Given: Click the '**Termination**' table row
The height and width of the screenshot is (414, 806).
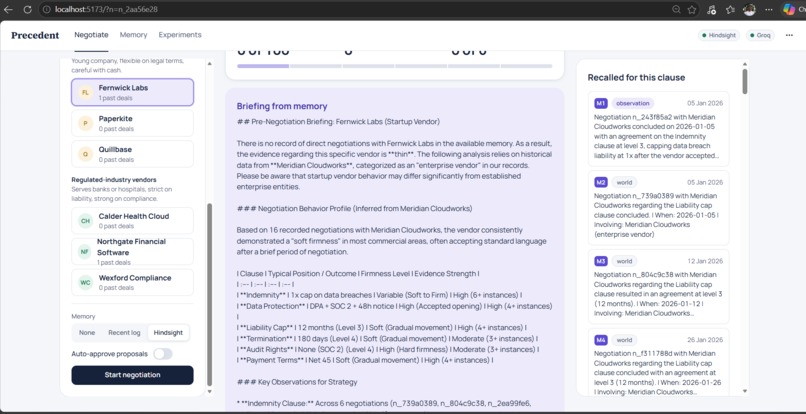Looking at the screenshot, I should pyautogui.click(x=388, y=339).
